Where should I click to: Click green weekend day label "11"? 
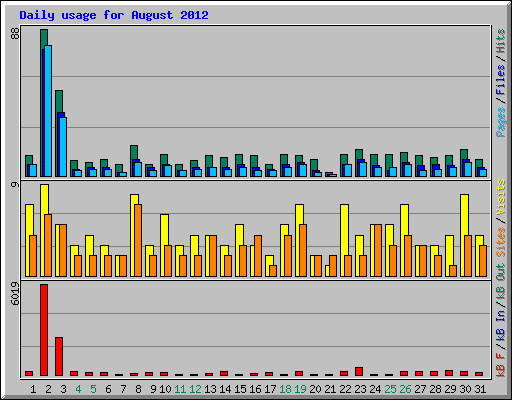click(180, 389)
